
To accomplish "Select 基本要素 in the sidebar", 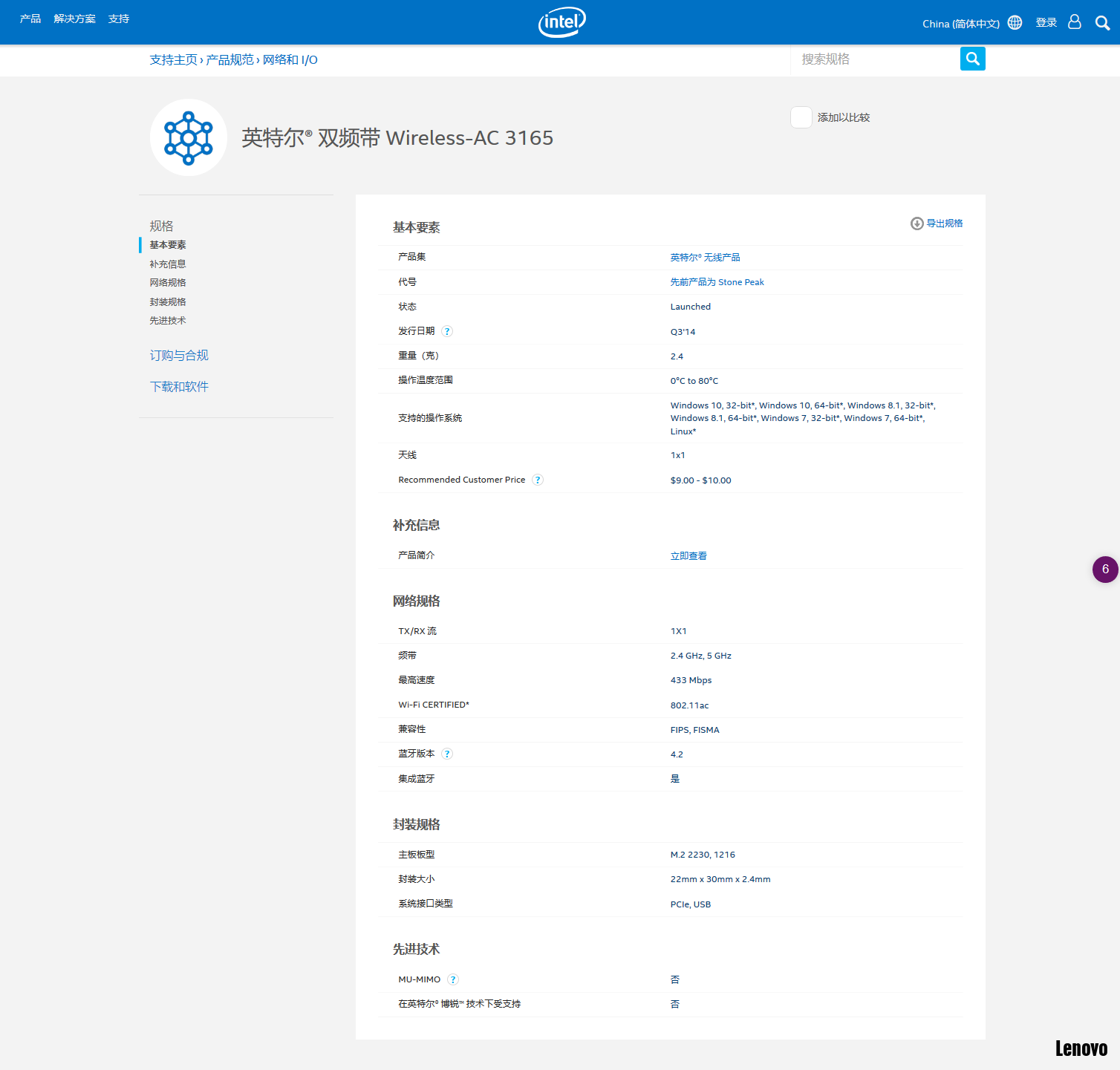I will click(168, 245).
